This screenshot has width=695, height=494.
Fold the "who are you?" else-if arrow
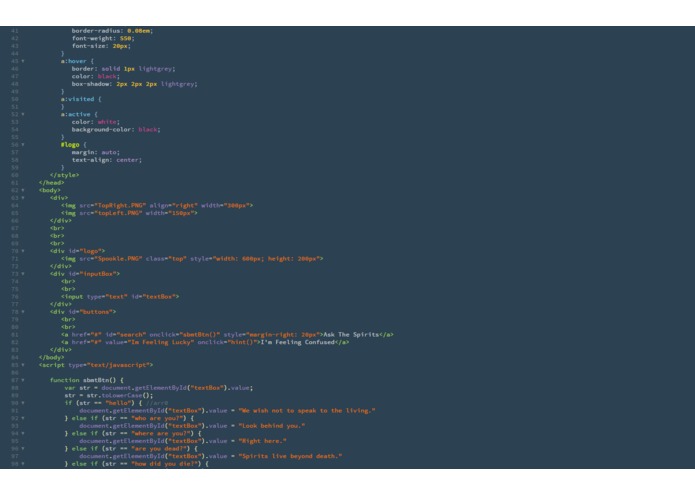click(23, 418)
